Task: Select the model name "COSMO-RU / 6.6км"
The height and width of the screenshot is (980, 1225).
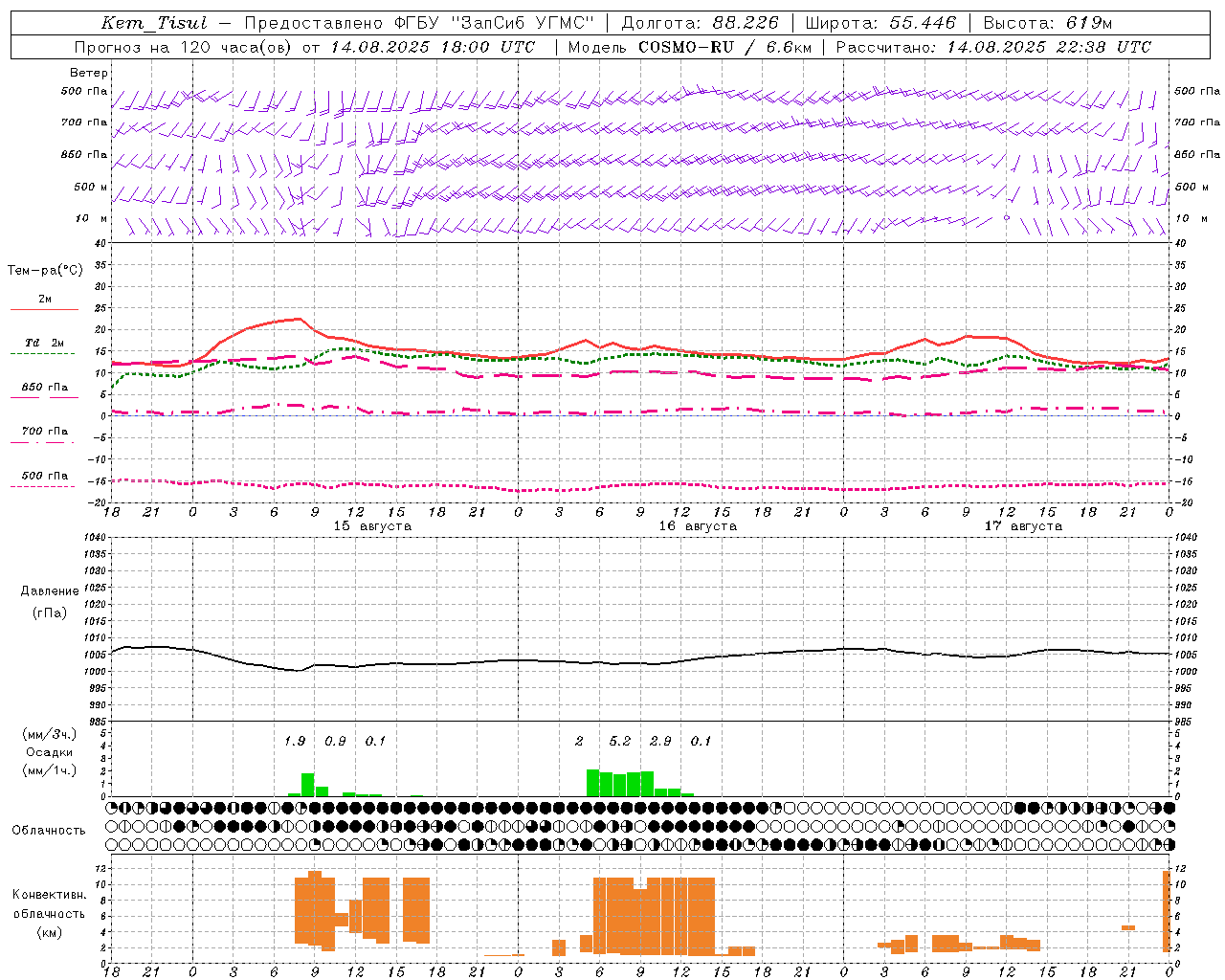Action: pos(724,47)
